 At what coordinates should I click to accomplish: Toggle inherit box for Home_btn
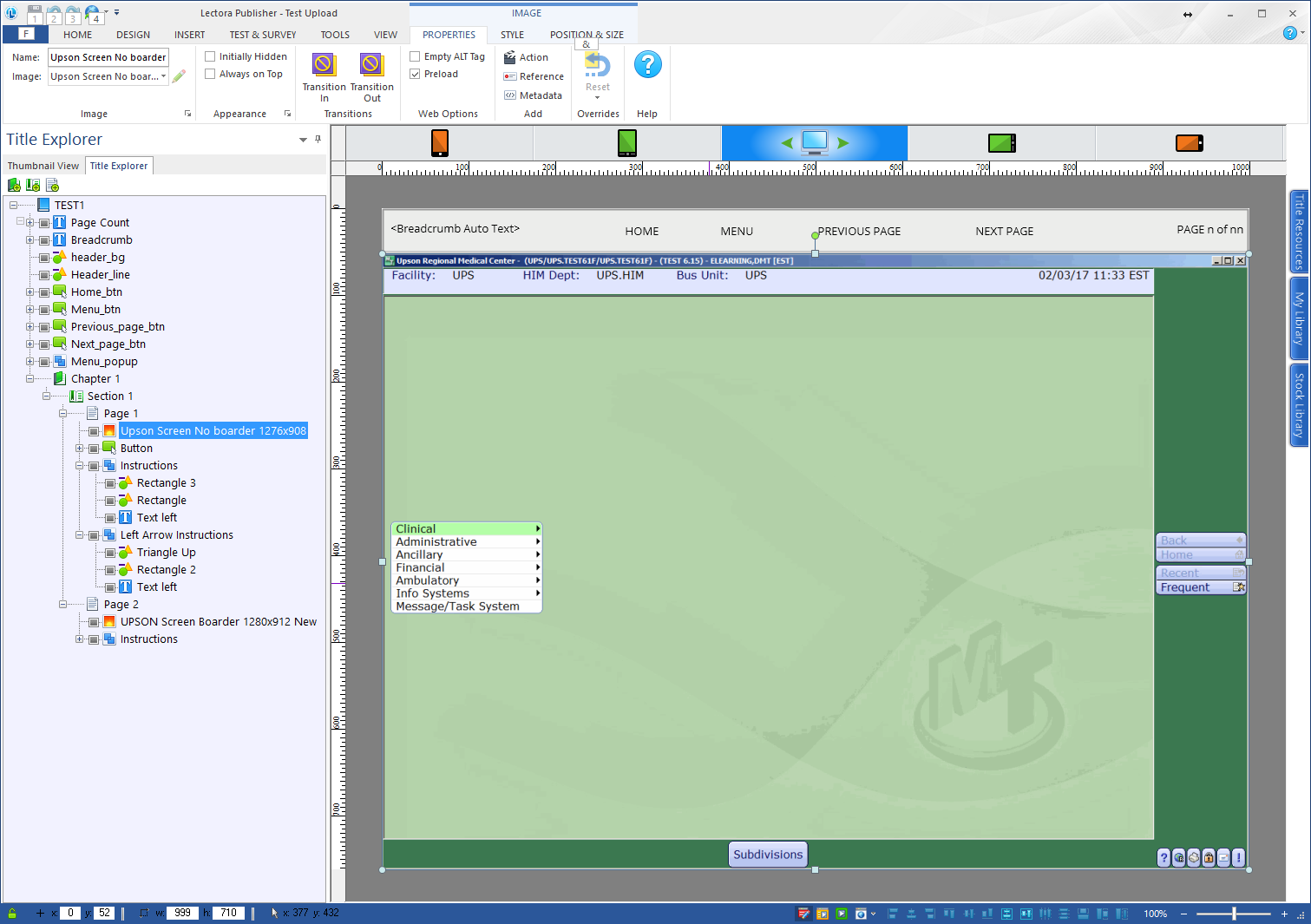pyautogui.click(x=44, y=292)
